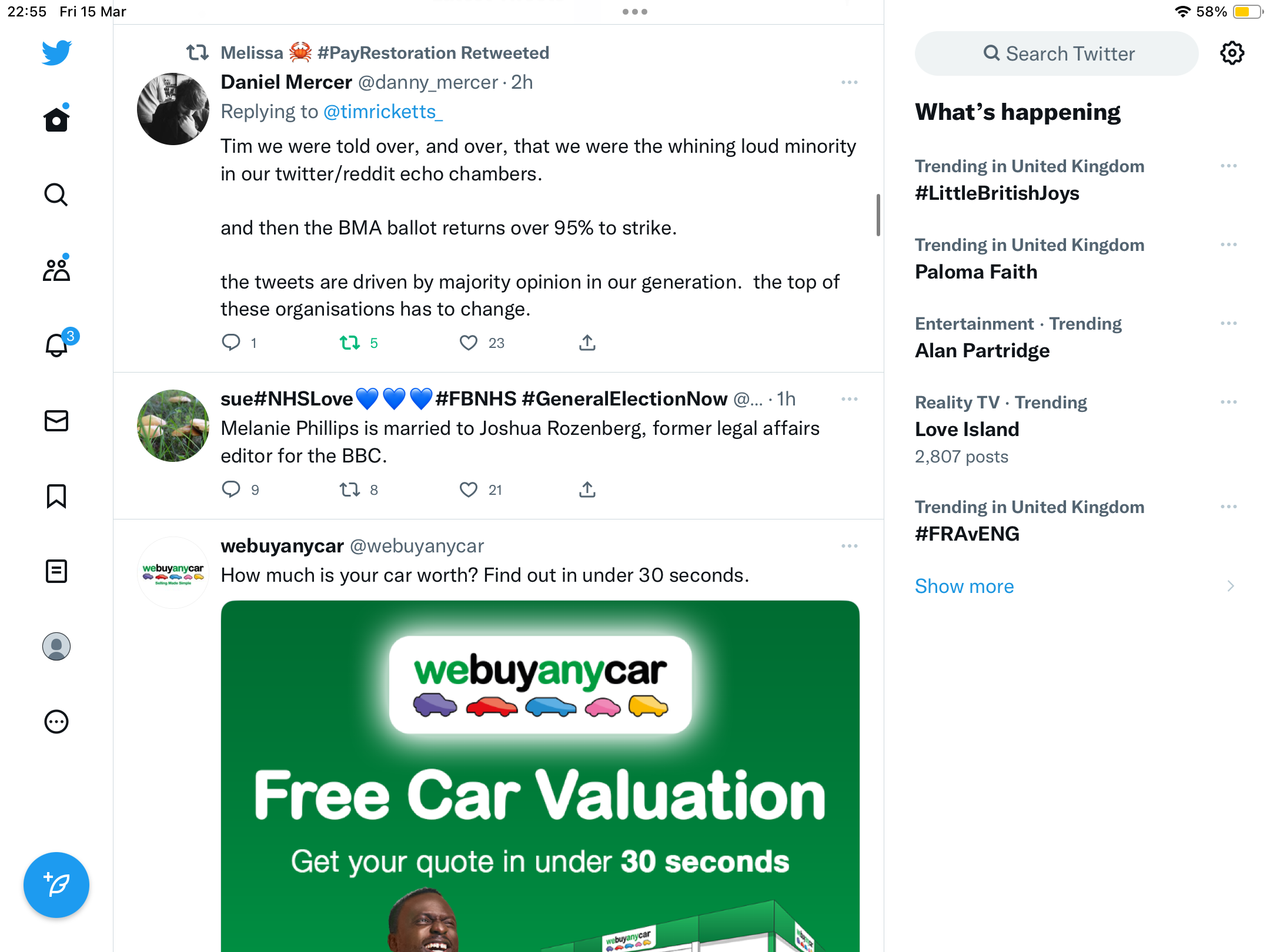The width and height of the screenshot is (1270, 952).
Task: Compose a new tweet
Action: pyautogui.click(x=56, y=885)
